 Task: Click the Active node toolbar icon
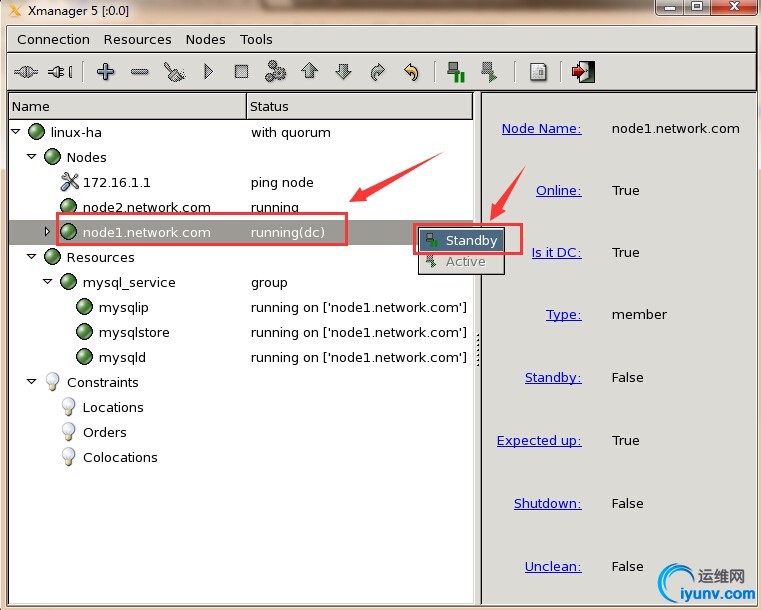pos(489,72)
